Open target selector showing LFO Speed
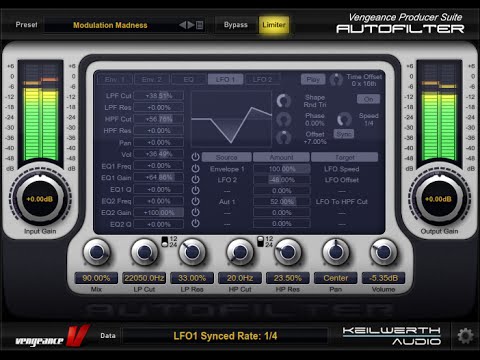The height and width of the screenshot is (360, 480). point(342,169)
